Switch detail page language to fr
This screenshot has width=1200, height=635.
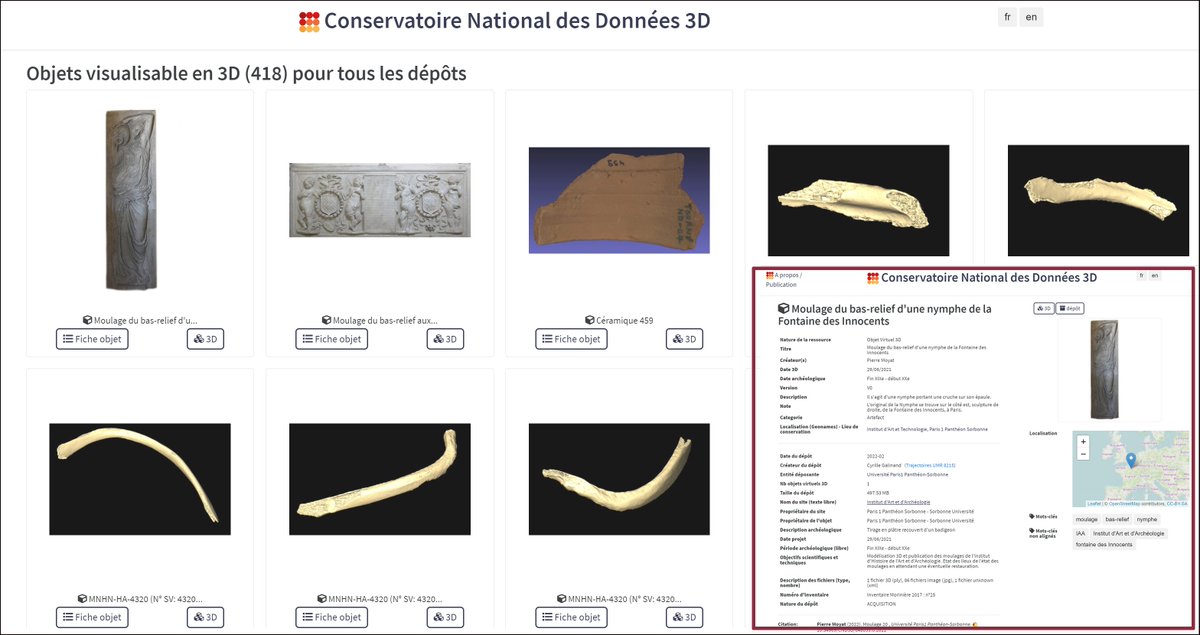1141,275
